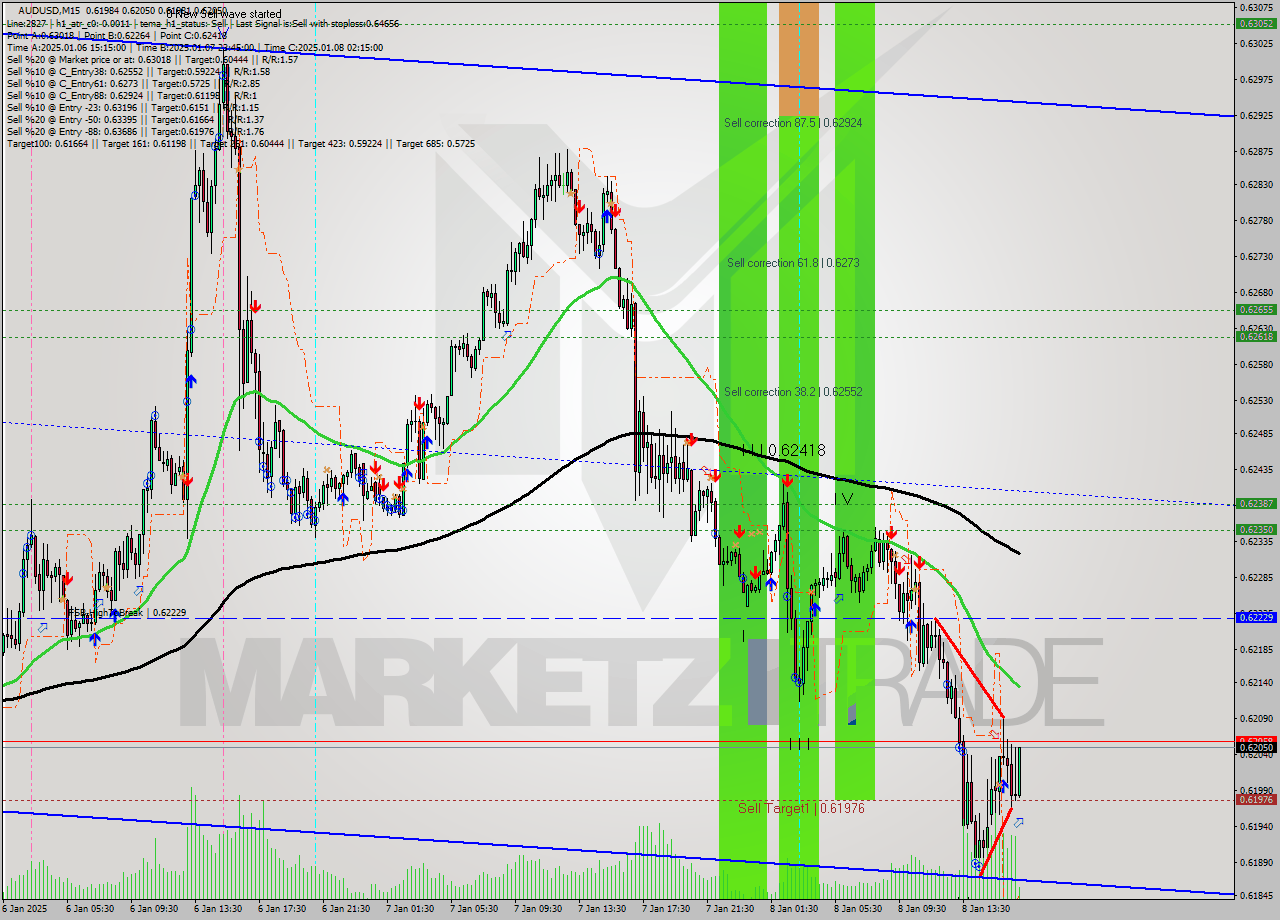Click the 'Sell %20 @ Entry -88: 0.63686' row

tap(135, 131)
